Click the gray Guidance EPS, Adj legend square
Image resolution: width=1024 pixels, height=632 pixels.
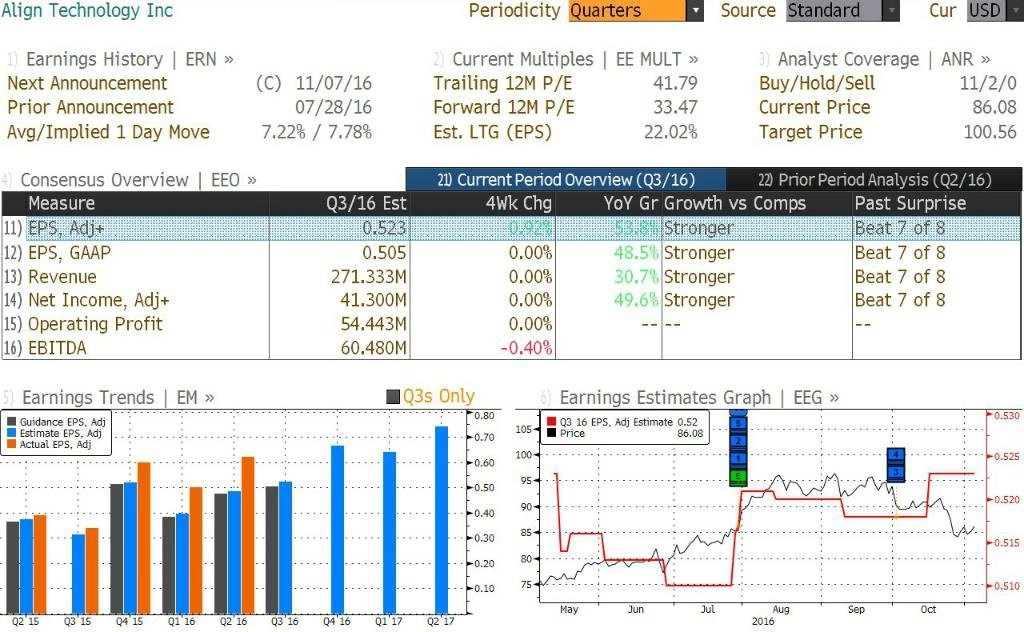click(11, 422)
